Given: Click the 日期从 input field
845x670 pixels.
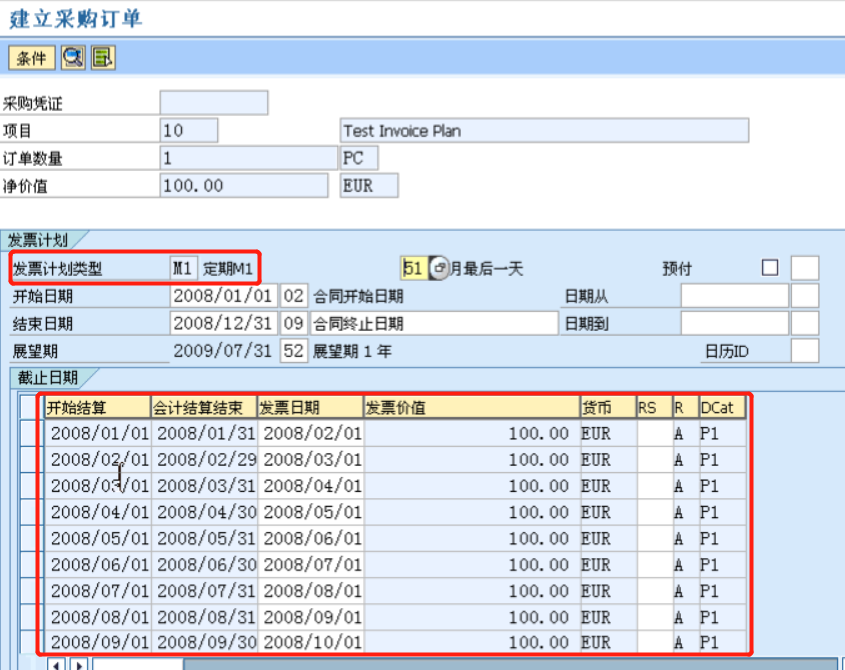Looking at the screenshot, I should 735,295.
